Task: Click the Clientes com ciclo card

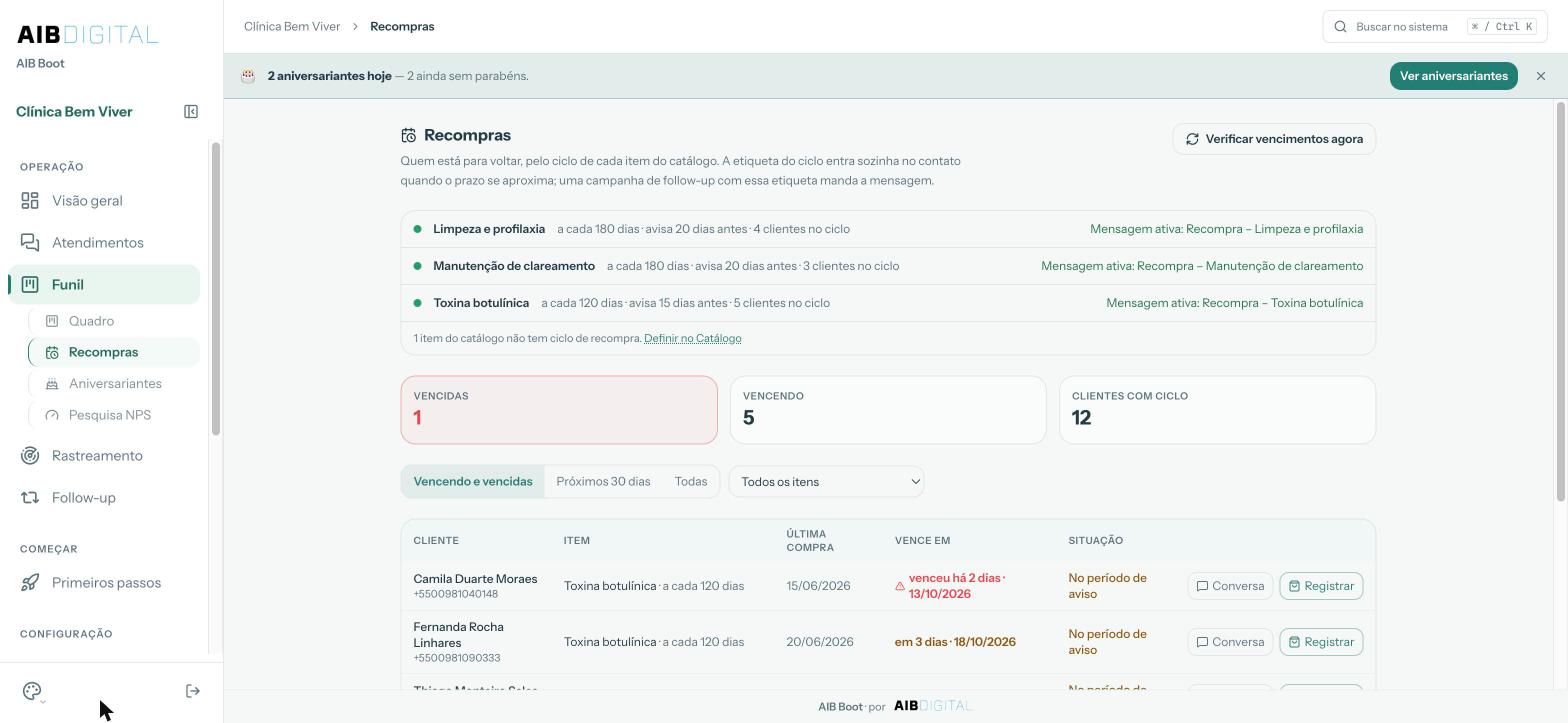Action: coord(1217,410)
